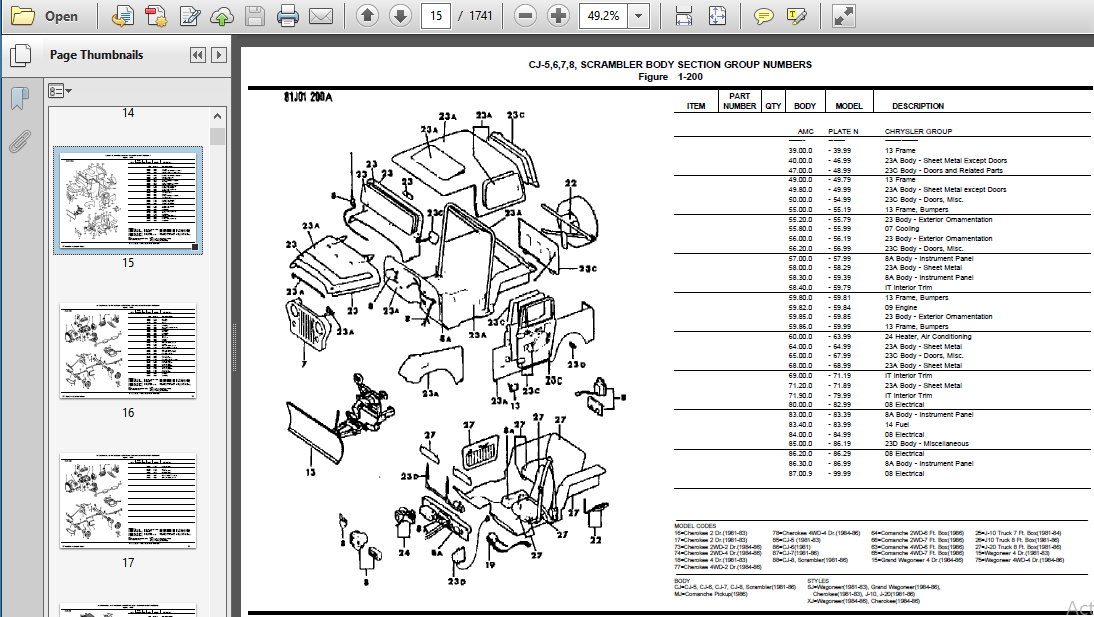Print the document with the printer icon
The width and height of the screenshot is (1094, 617).
287,16
